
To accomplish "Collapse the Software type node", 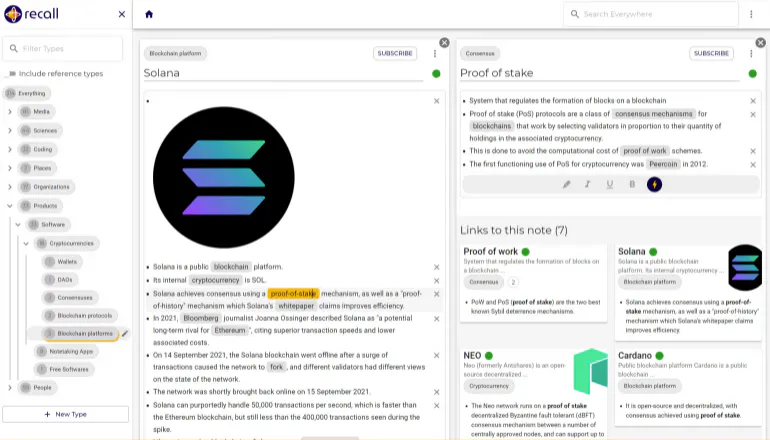I will coord(18,224).
